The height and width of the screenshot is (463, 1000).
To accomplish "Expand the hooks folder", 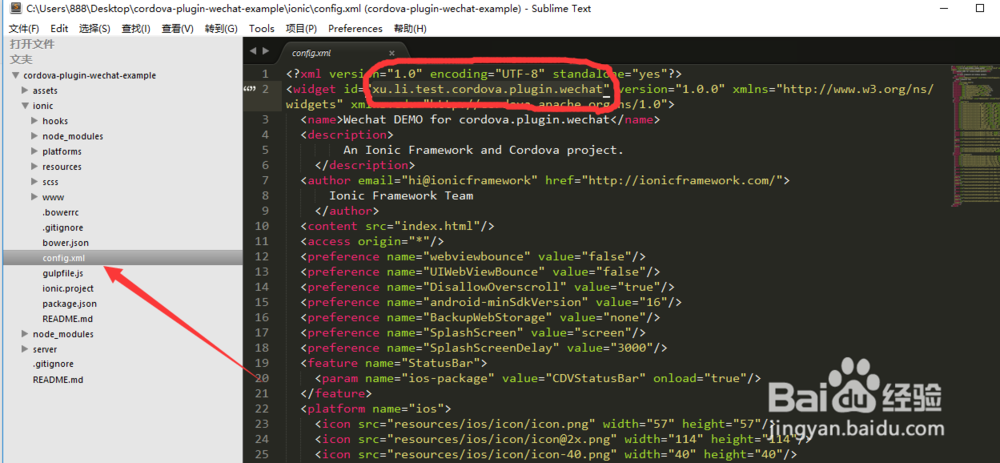I will coord(34,121).
